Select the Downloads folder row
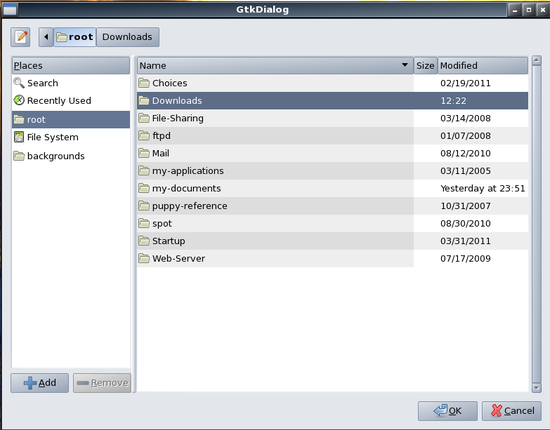The image size is (550, 430). pyautogui.click(x=333, y=101)
